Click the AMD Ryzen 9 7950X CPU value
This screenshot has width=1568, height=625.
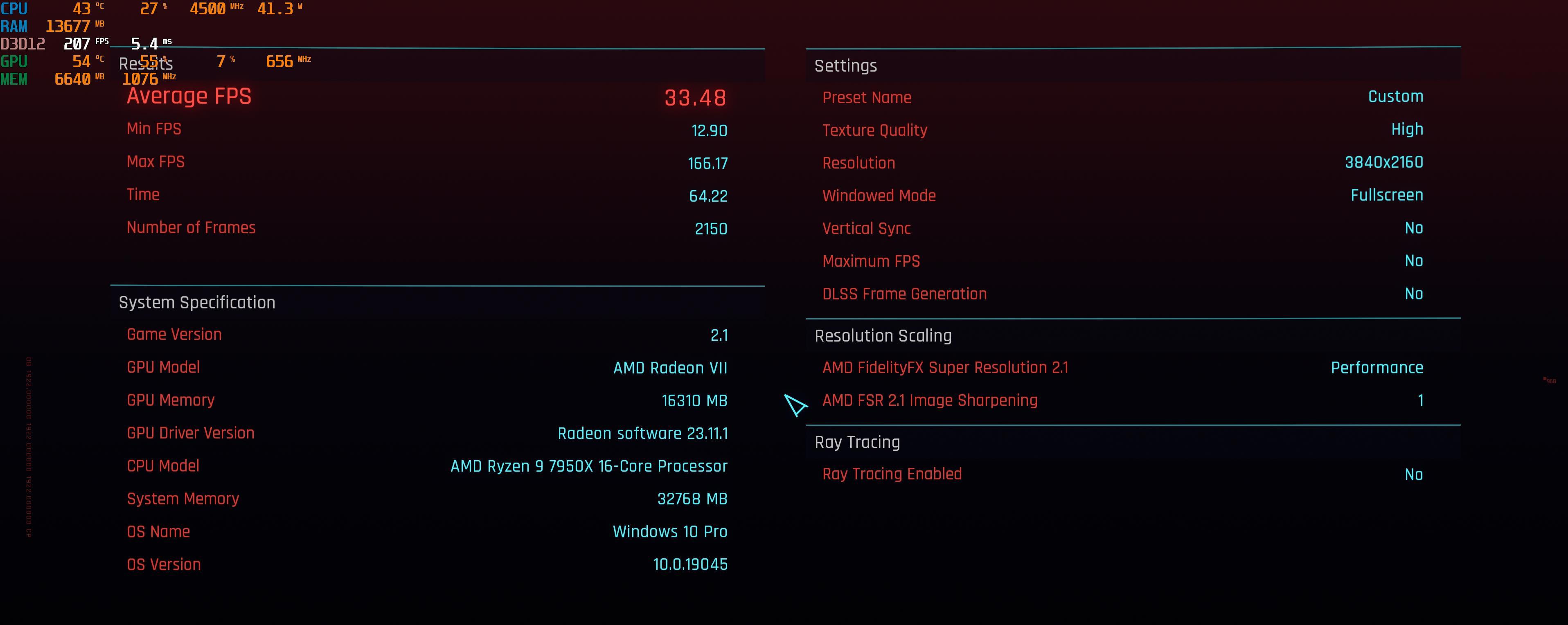pos(588,466)
